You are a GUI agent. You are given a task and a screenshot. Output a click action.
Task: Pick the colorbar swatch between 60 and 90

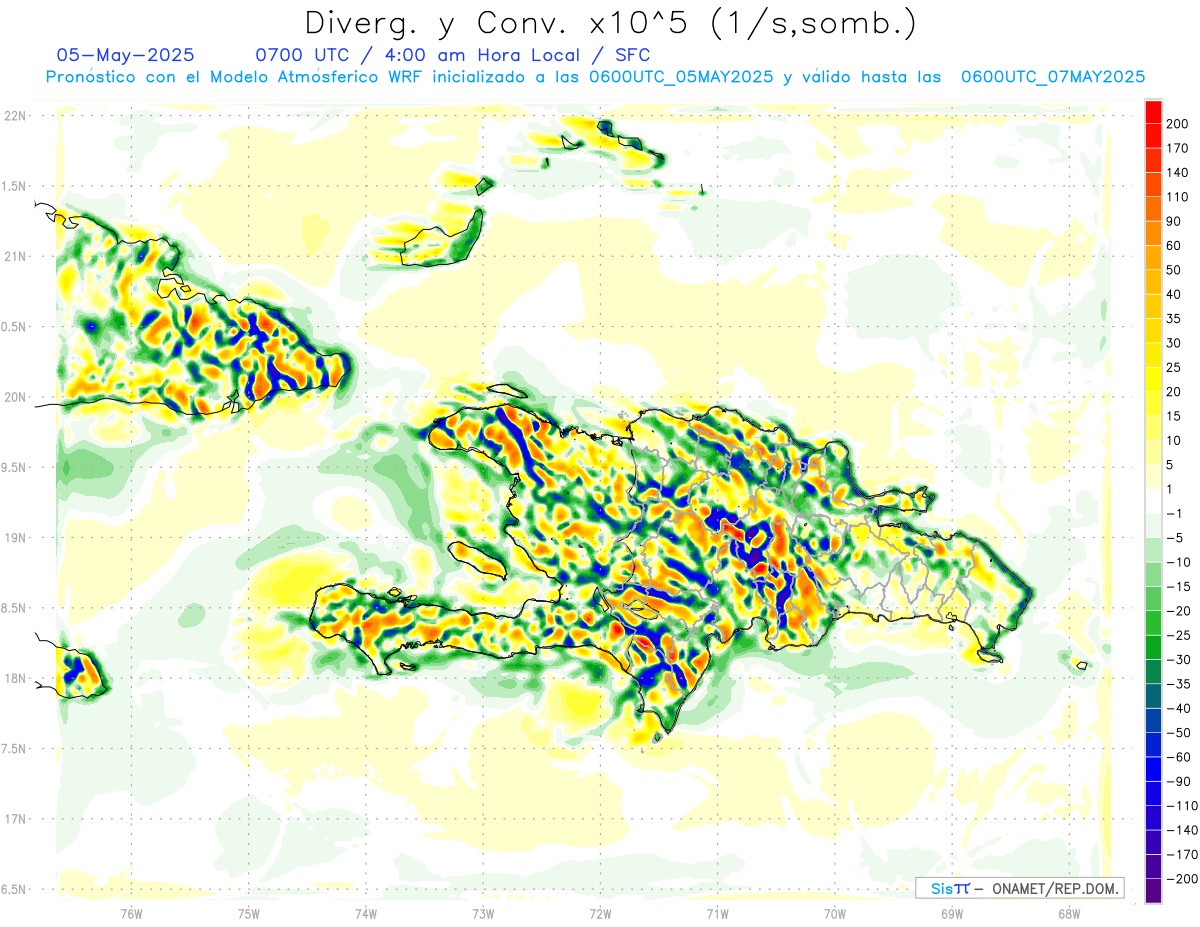[x=1153, y=233]
